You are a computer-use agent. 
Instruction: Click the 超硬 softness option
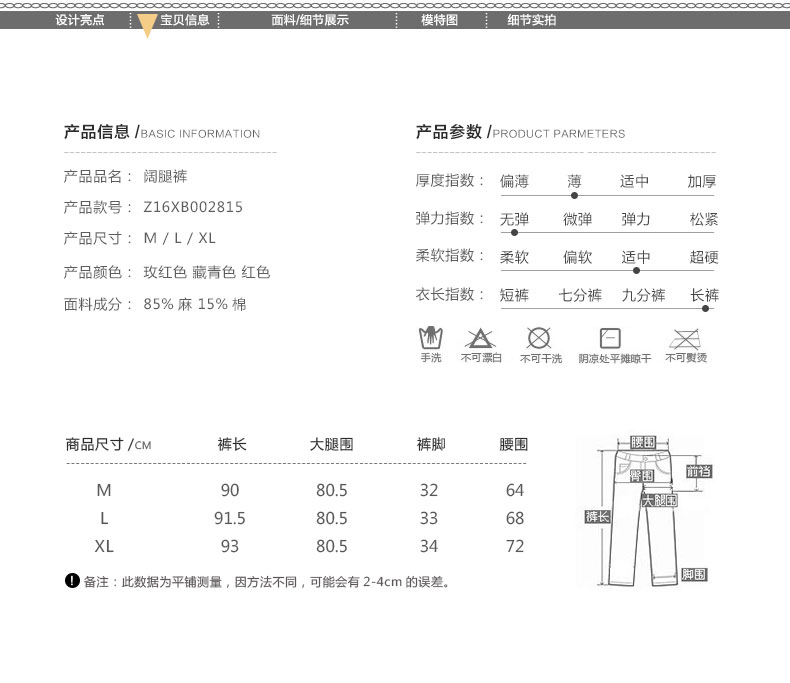point(704,257)
